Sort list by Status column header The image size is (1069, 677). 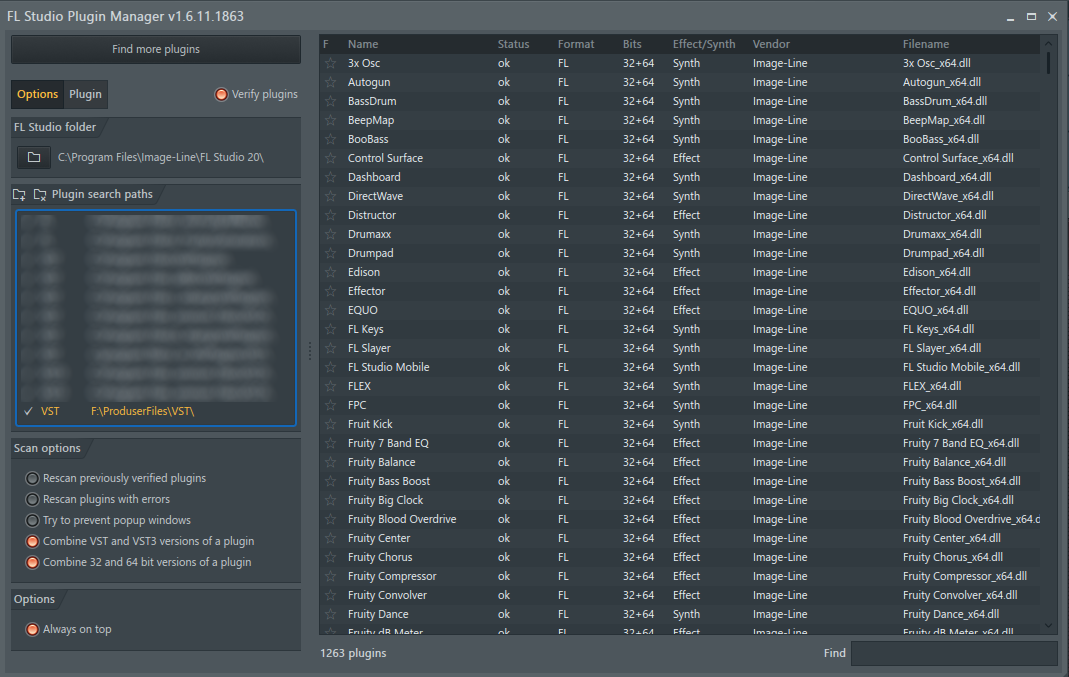(x=513, y=44)
